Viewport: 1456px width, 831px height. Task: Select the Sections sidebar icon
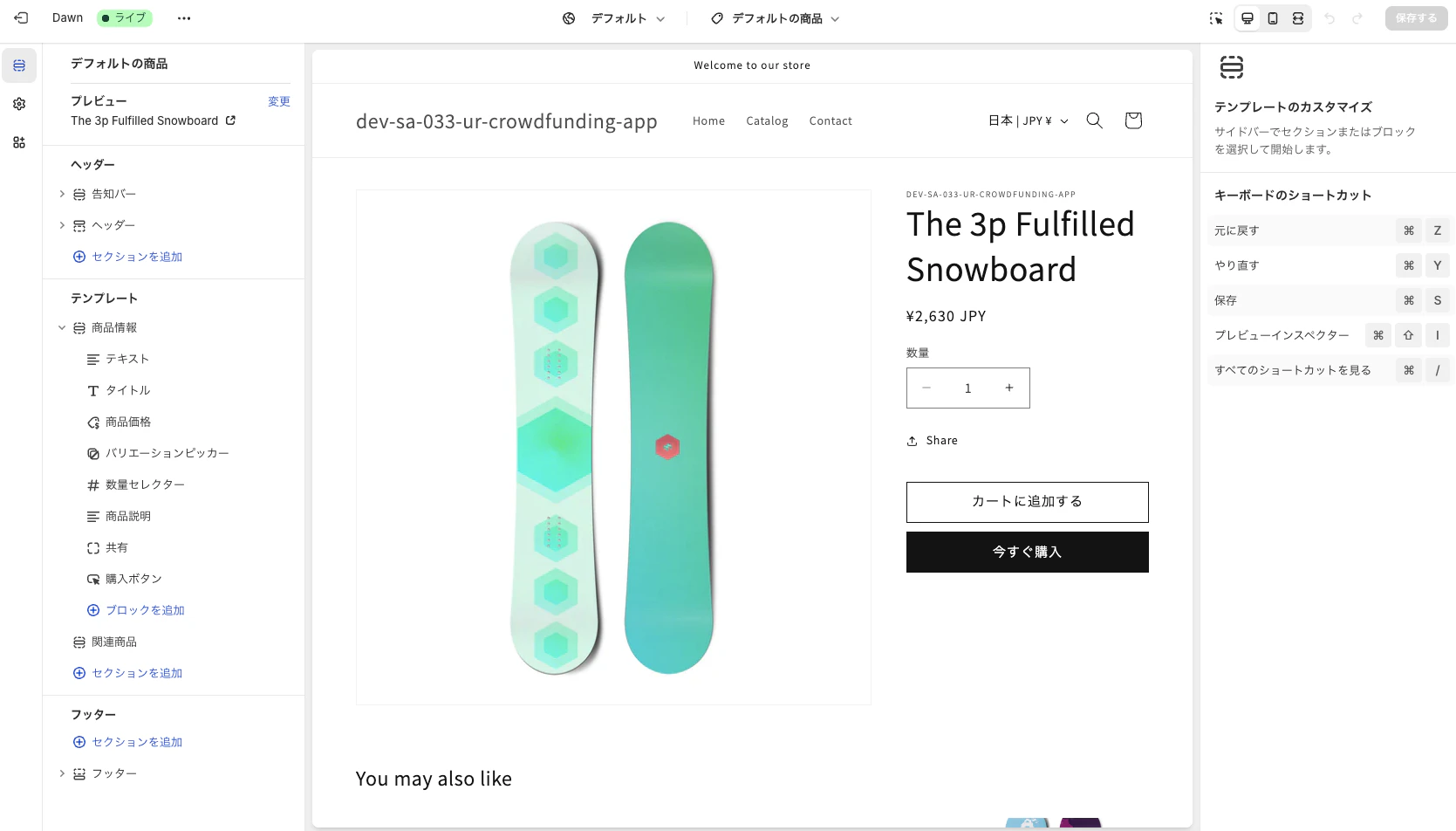point(19,65)
